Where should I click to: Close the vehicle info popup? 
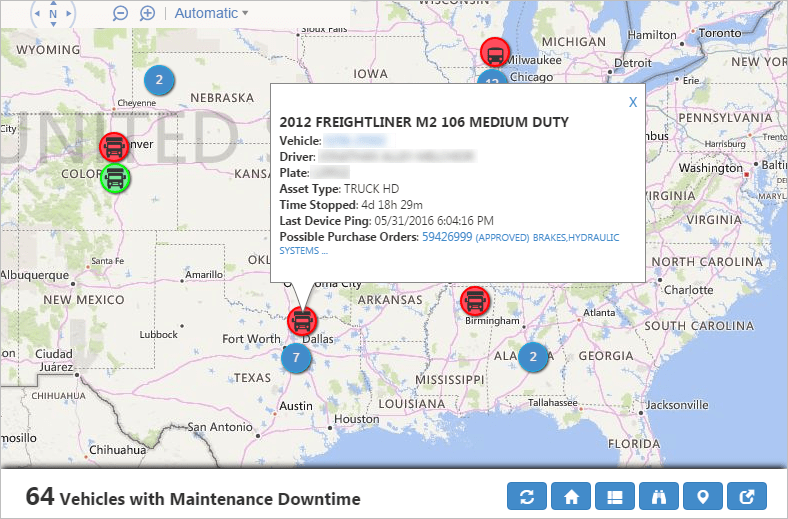(633, 102)
